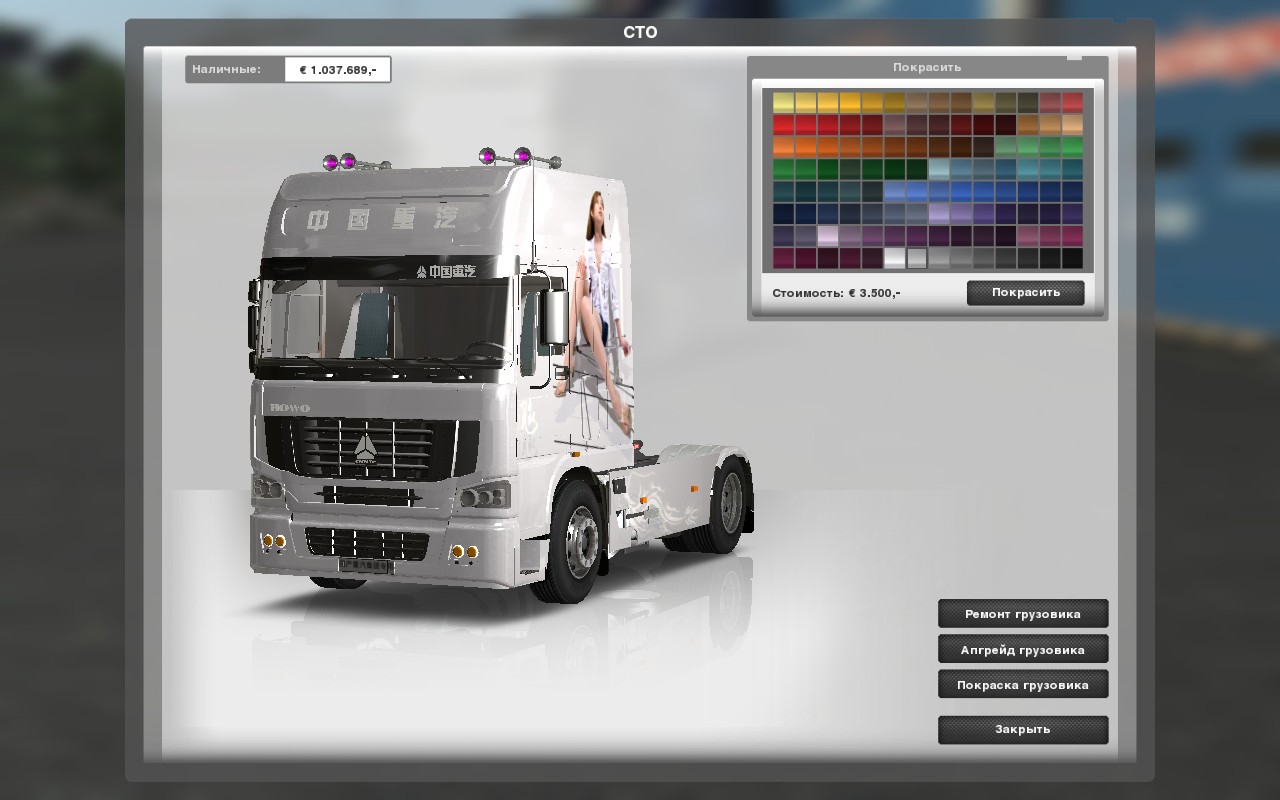
Task: Open Ремонт грузовика
Action: pyautogui.click(x=1023, y=614)
